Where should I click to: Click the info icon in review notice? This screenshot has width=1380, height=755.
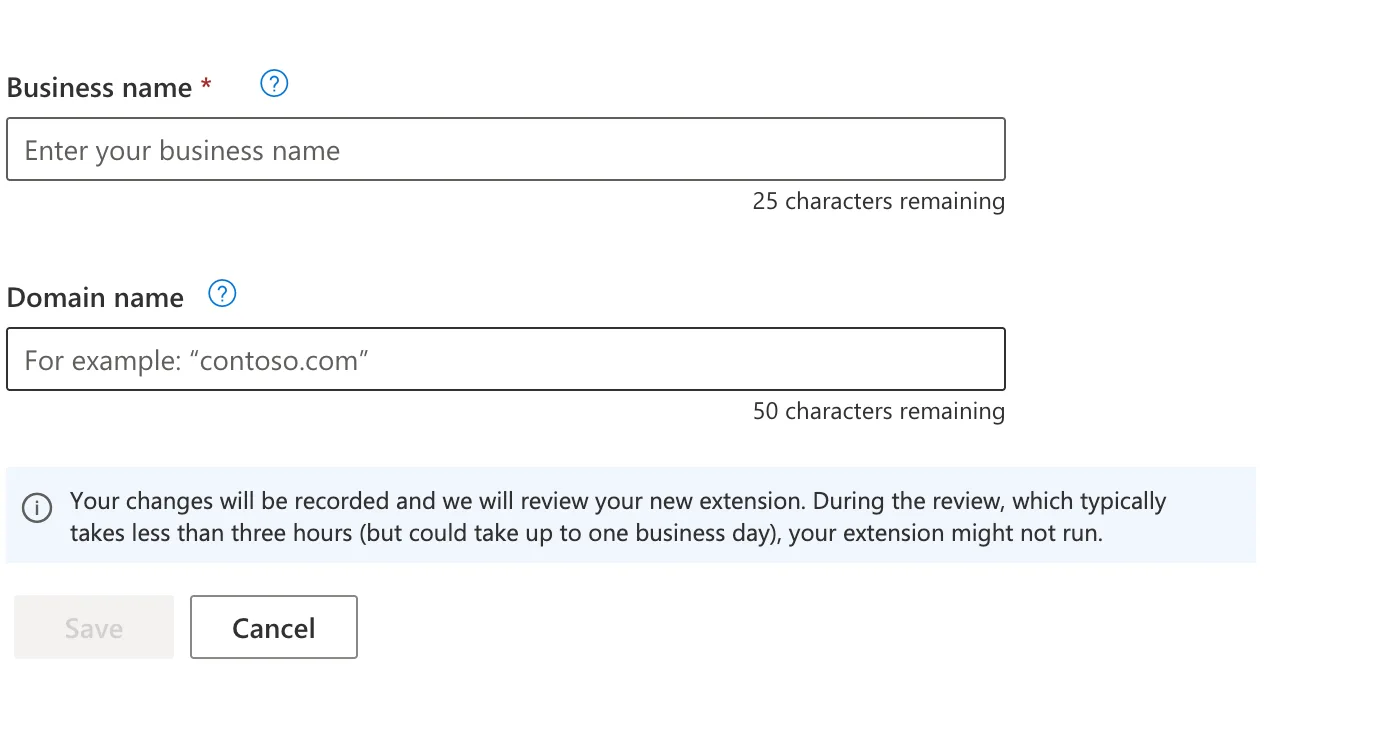pos(37,508)
